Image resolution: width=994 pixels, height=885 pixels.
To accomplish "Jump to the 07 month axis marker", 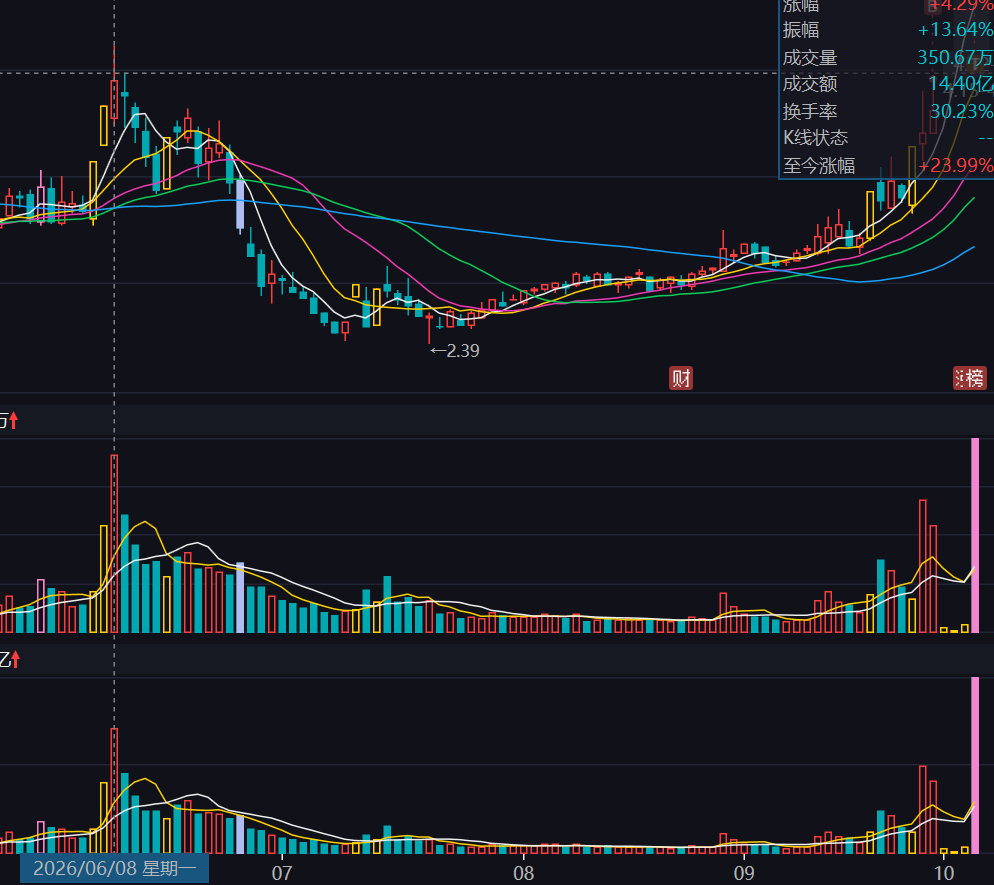I will tap(281, 873).
